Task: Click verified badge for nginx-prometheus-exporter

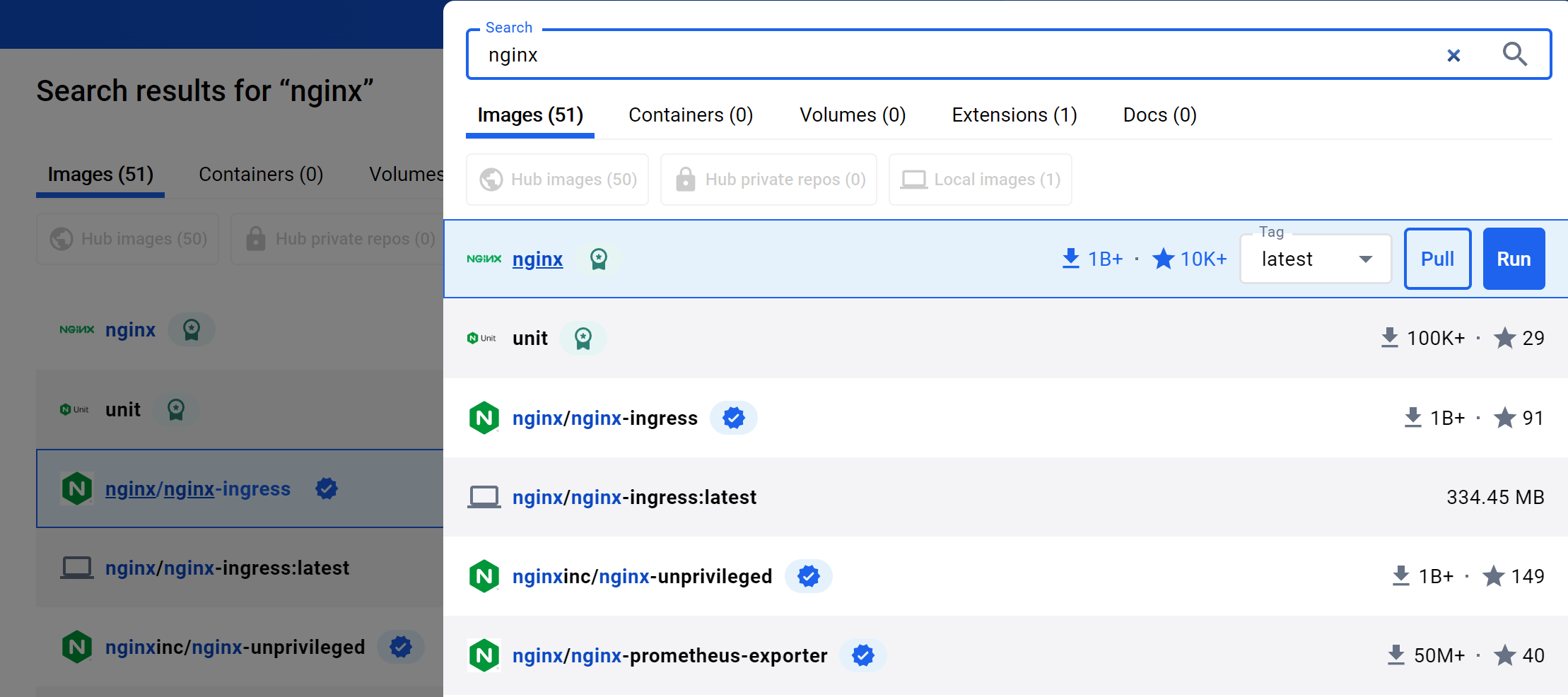Action: (x=862, y=655)
